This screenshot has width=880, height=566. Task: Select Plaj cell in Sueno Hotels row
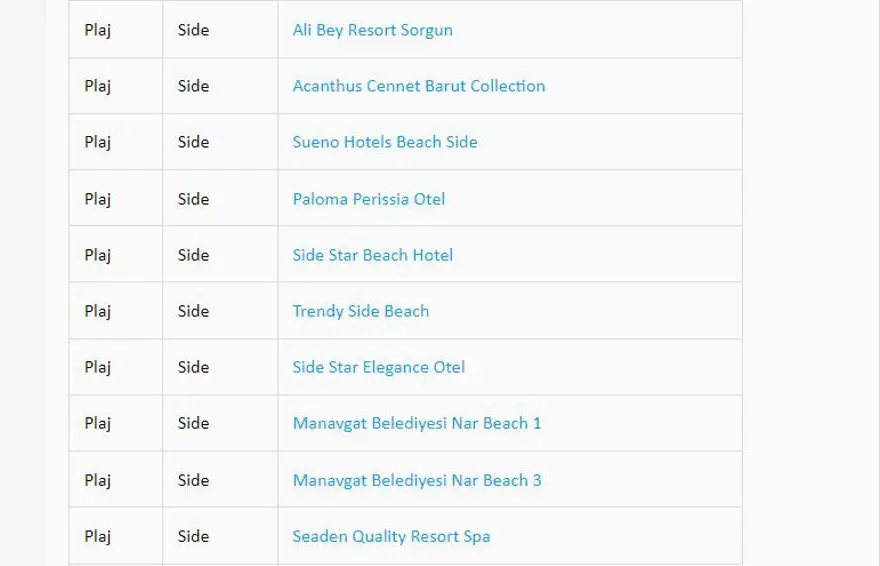(98, 142)
